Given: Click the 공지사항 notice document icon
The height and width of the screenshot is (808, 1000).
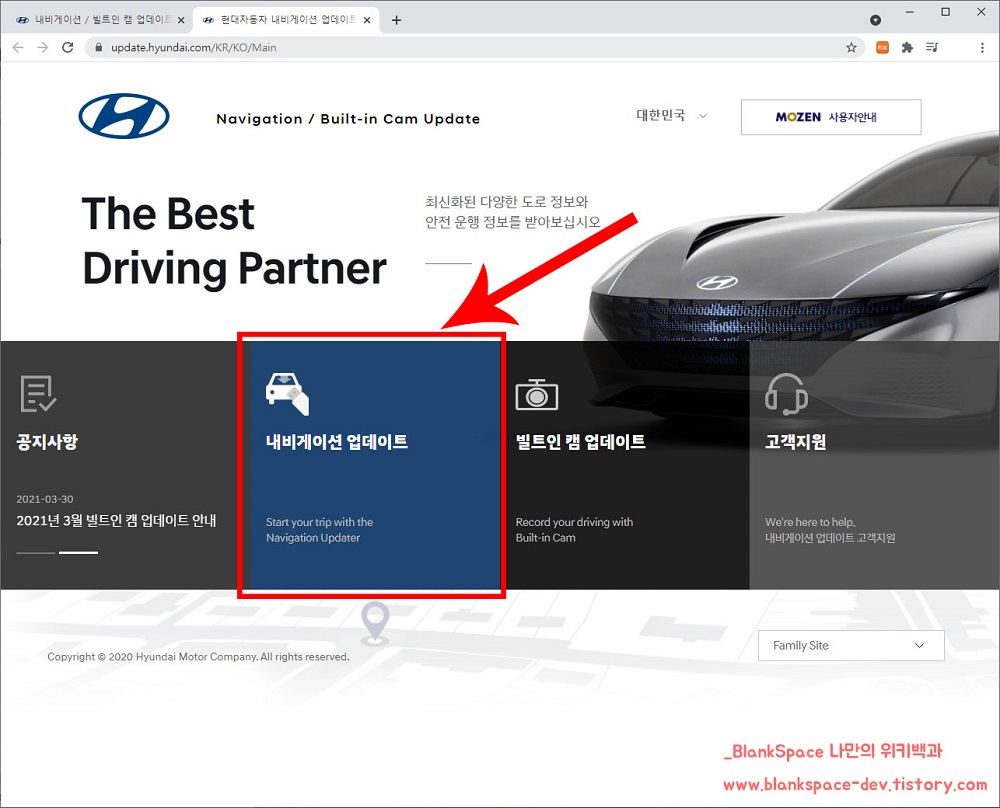Looking at the screenshot, I should 38,393.
